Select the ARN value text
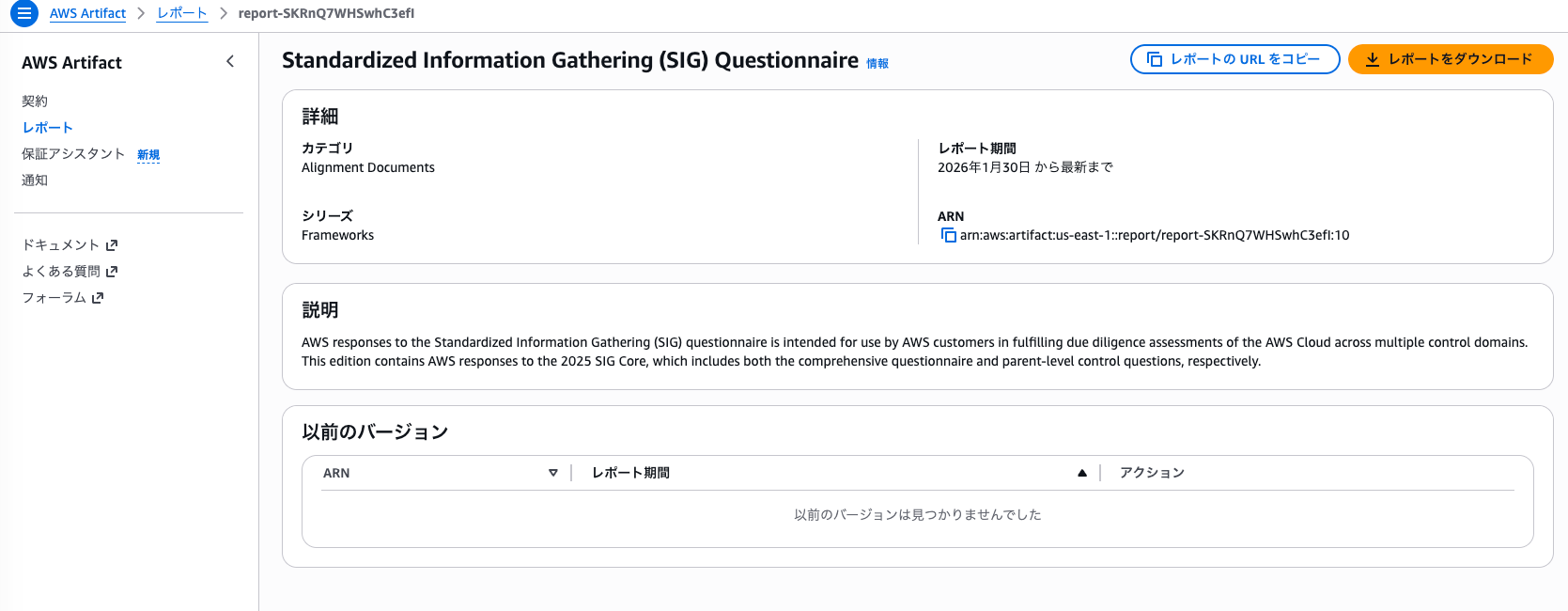 (x=1155, y=235)
